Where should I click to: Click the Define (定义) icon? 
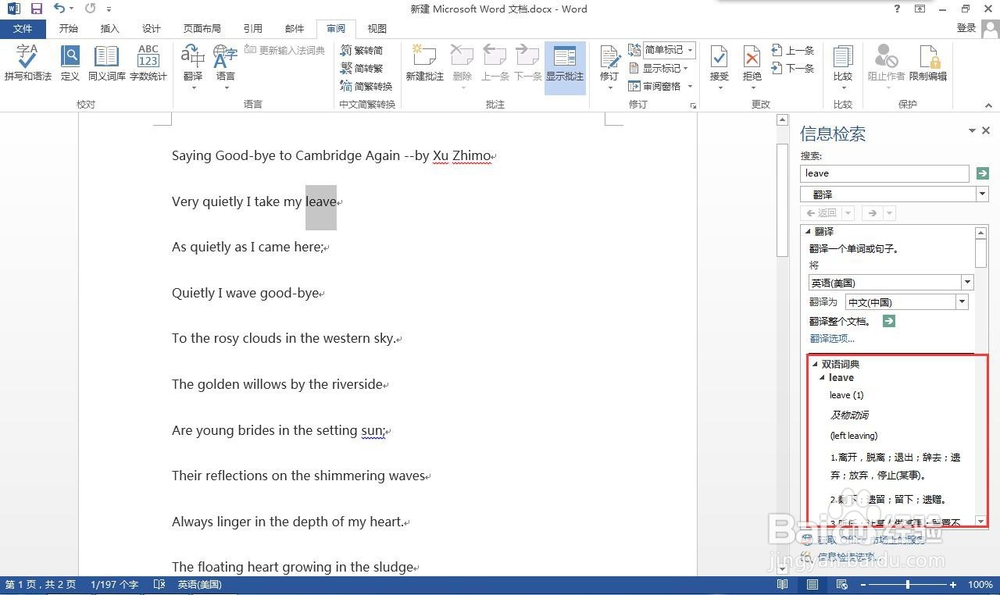pos(70,63)
